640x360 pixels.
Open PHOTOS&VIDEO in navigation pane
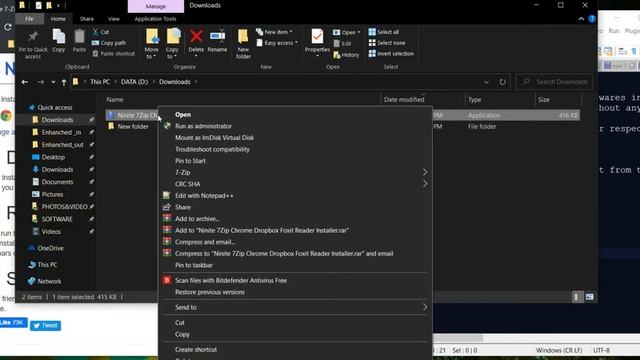(64, 207)
